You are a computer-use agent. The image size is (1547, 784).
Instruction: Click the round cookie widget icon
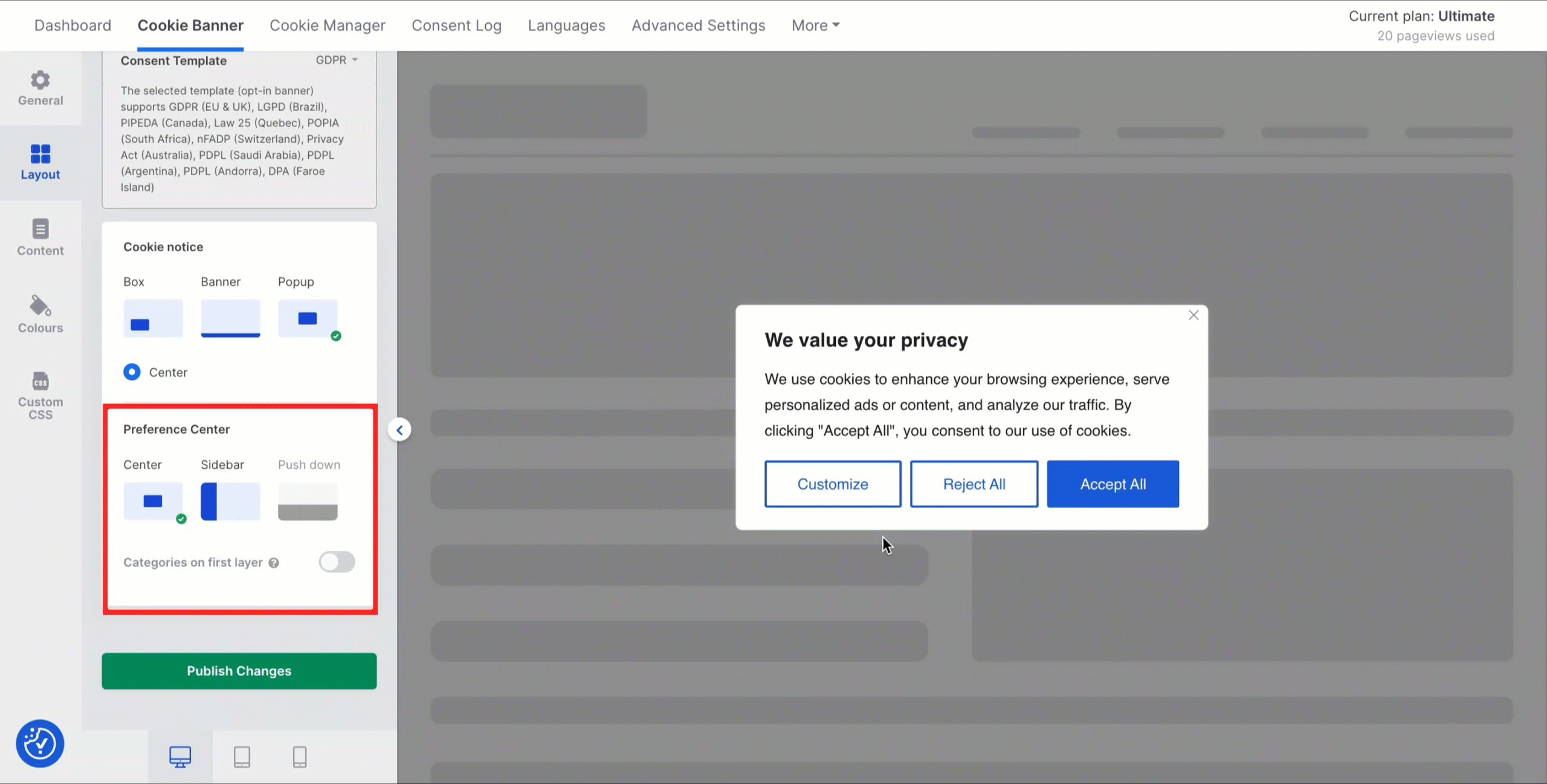40,743
